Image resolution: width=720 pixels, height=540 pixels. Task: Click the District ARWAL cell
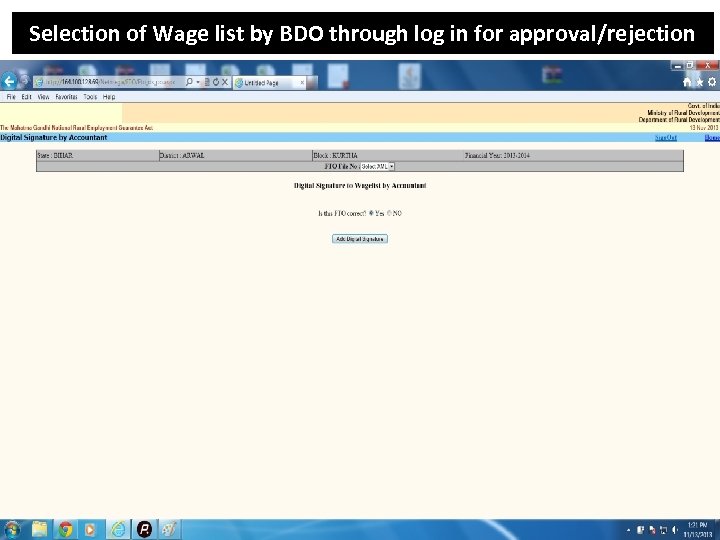[235, 155]
